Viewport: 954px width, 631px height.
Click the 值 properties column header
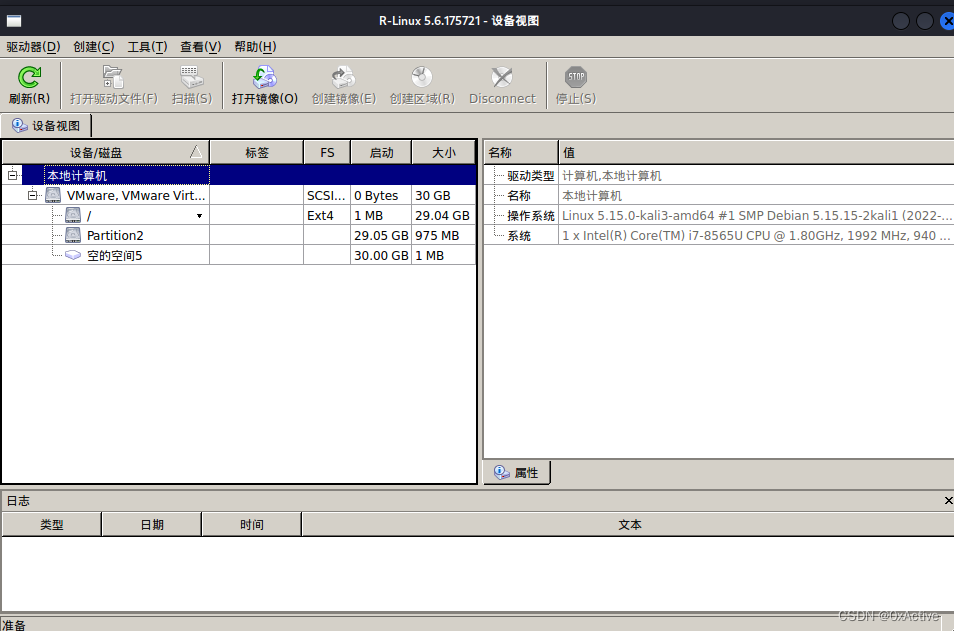tap(756, 153)
